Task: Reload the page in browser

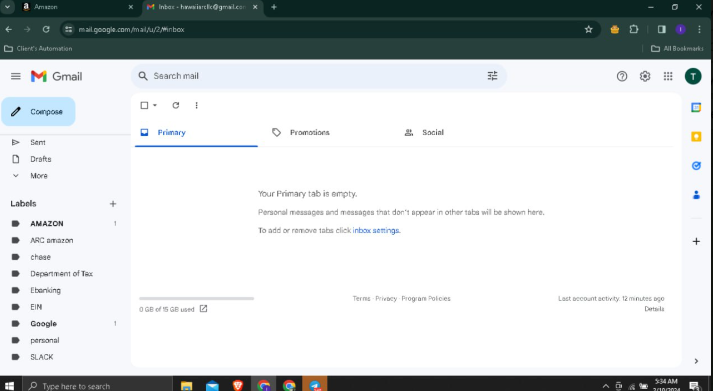Action: pos(46,30)
